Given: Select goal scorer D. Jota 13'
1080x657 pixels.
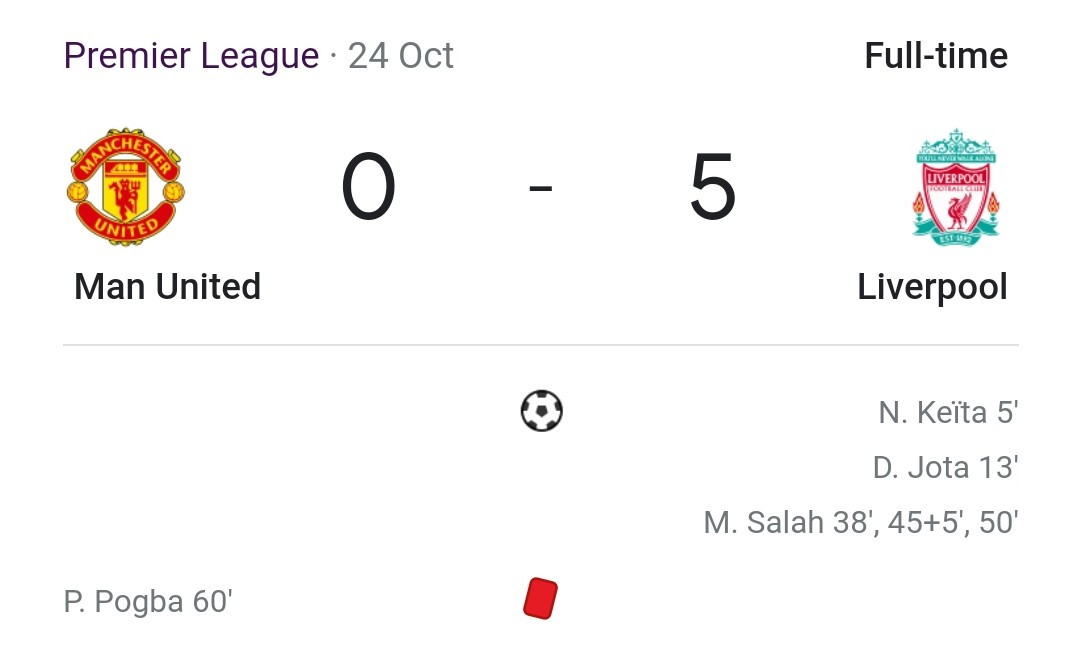Looking at the screenshot, I should tap(946, 468).
